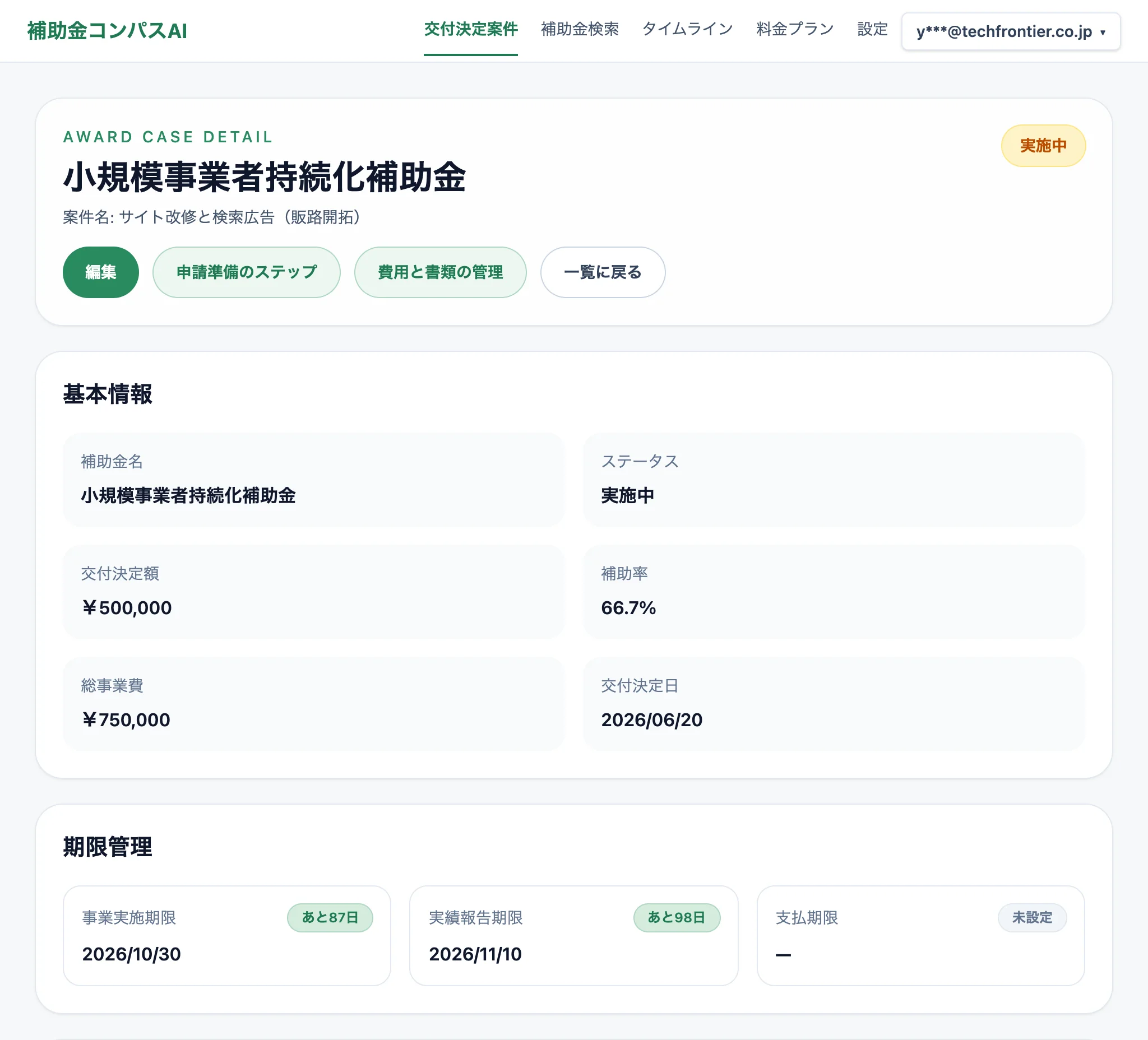Open the 補助金検索 nav item
This screenshot has height=1040, width=1148.
[580, 29]
